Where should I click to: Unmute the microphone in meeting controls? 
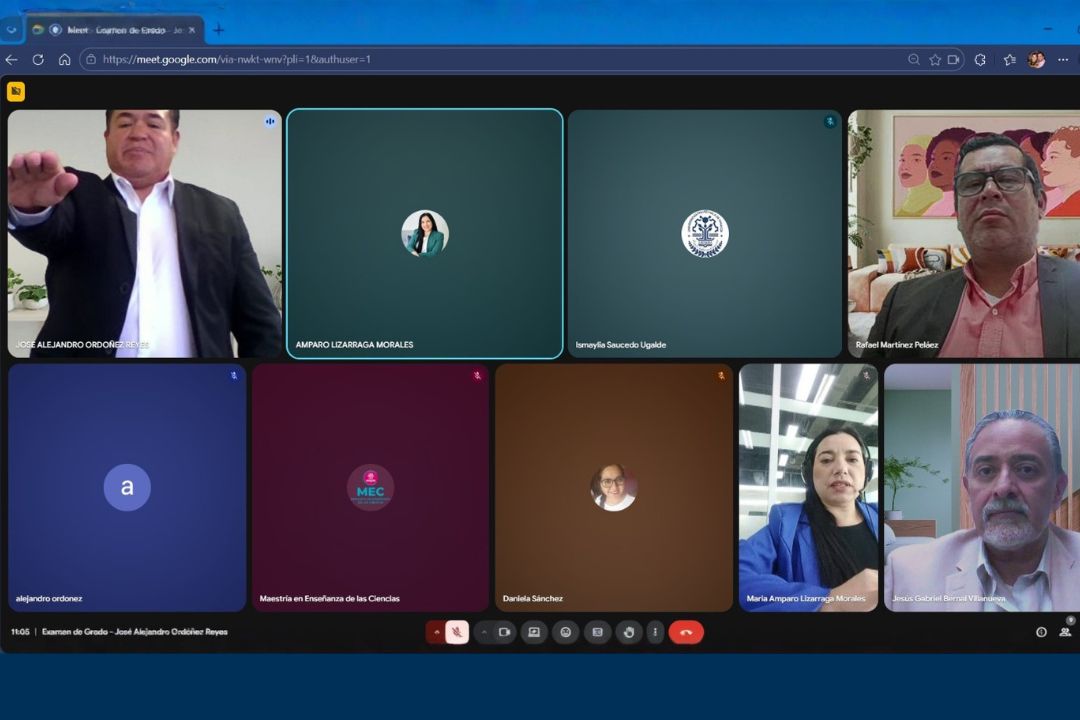pos(457,632)
